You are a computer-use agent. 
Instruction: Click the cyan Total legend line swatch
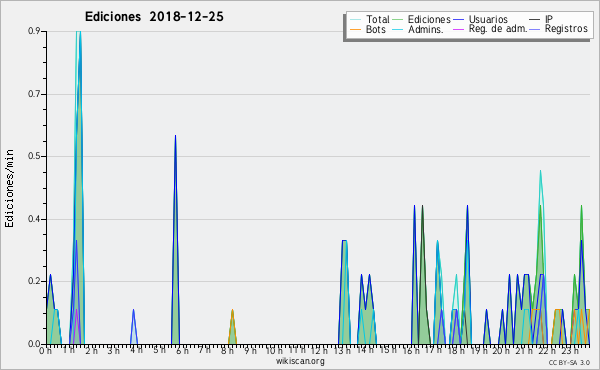(x=355, y=20)
